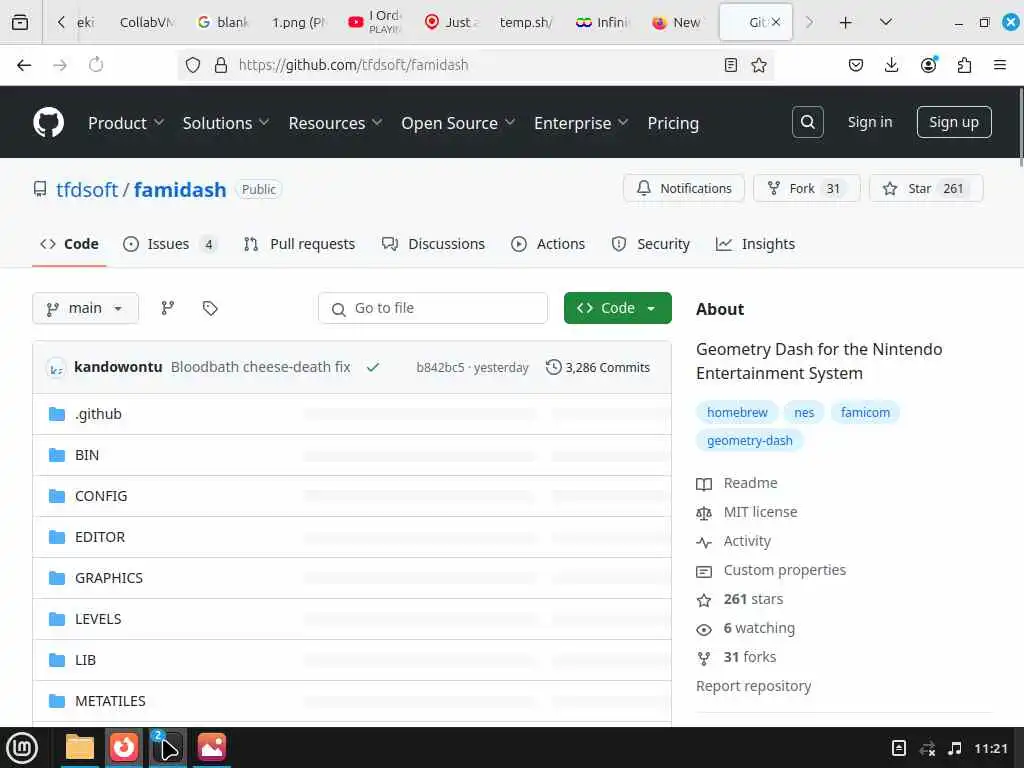Go back to the previous page
Screen dimensions: 1024x768
(x=24, y=65)
